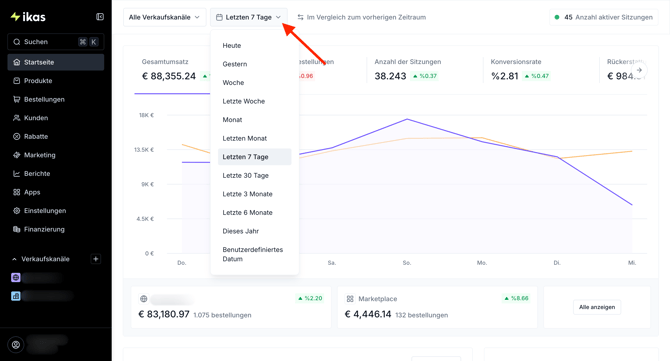Click the globe icon in channel card

click(x=144, y=299)
